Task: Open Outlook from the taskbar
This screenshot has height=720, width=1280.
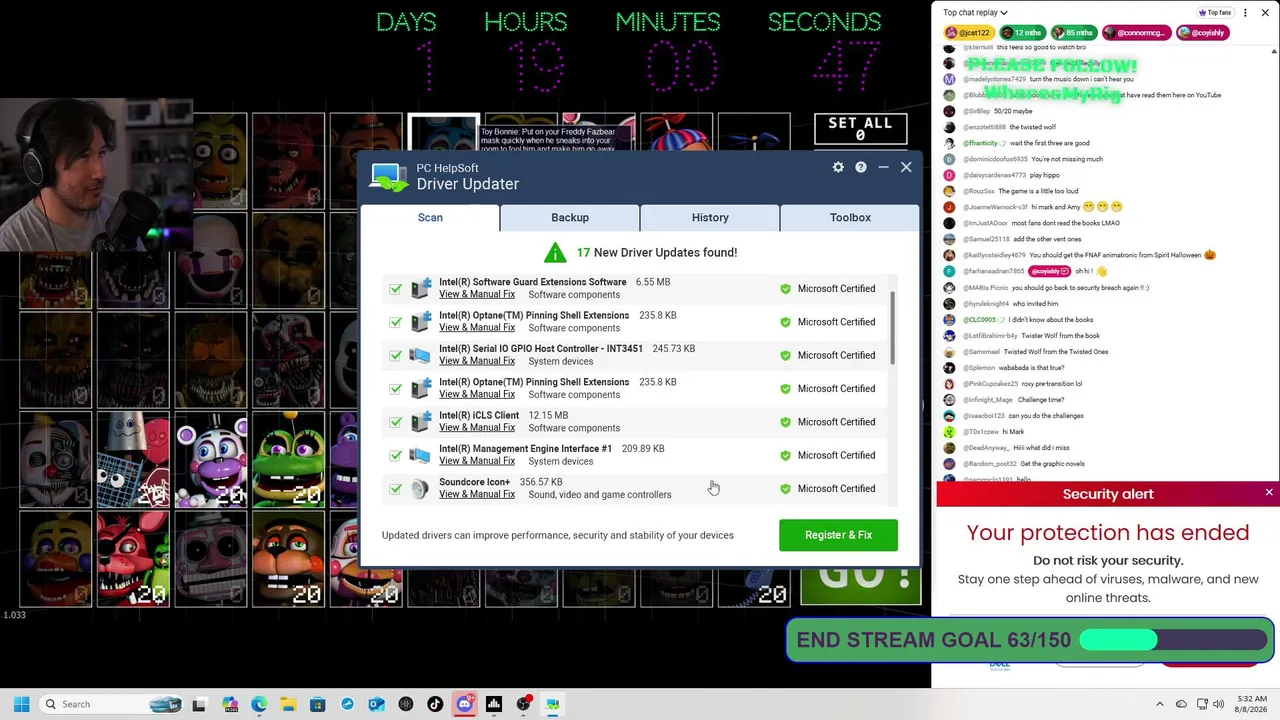Action: click(x=376, y=704)
